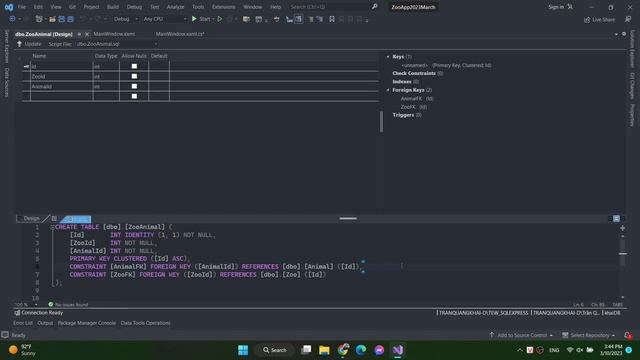Open the Server Explorer side panel

[x=7, y=46]
